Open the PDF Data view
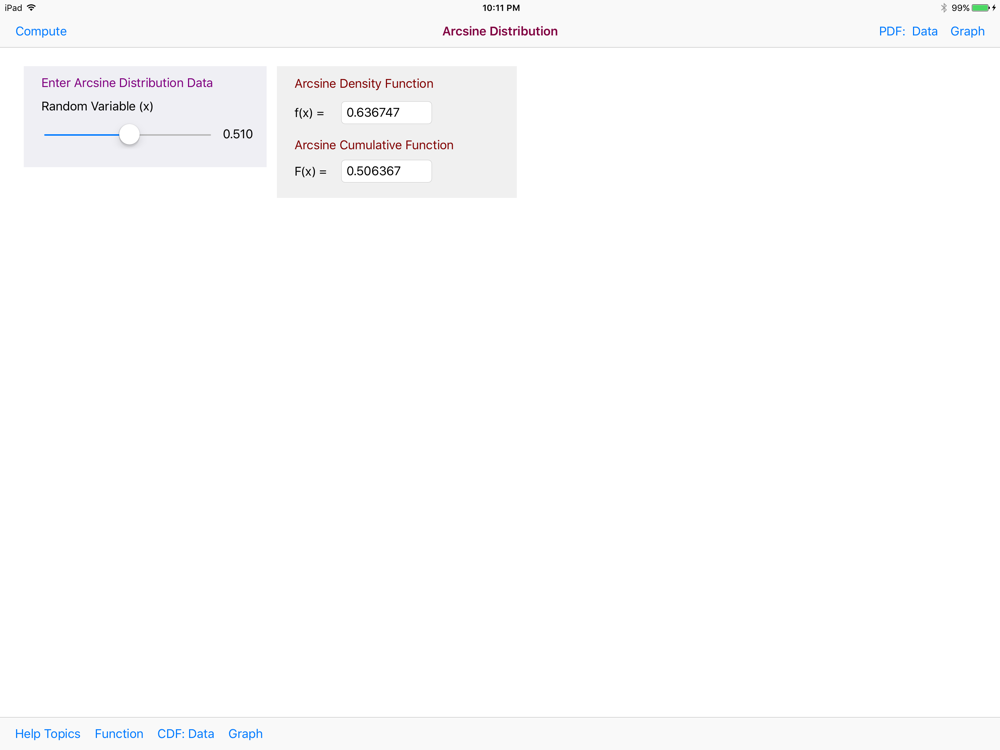Image resolution: width=1000 pixels, height=750 pixels. coord(924,31)
